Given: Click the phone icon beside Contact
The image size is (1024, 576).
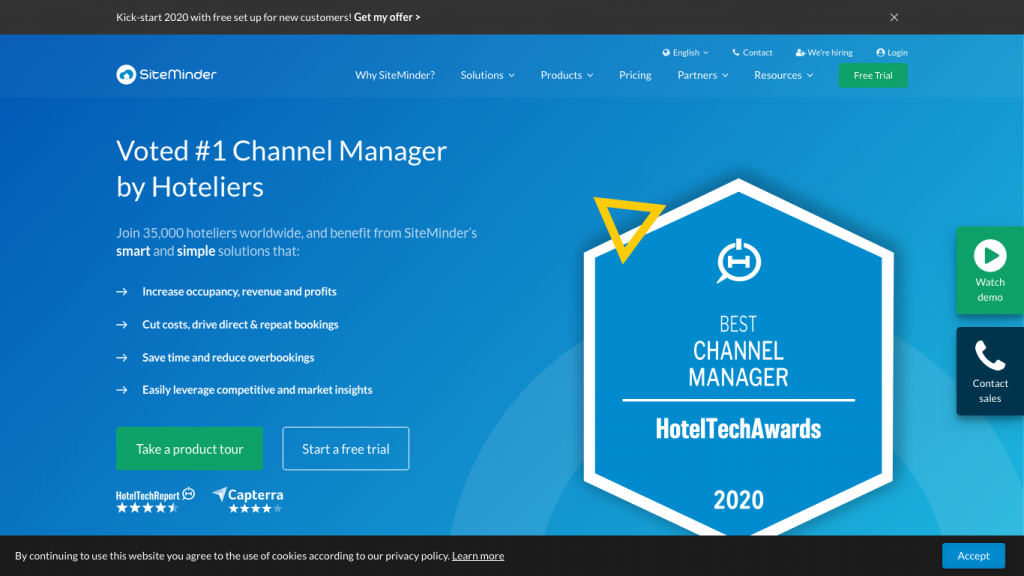Looking at the screenshot, I should click(736, 53).
